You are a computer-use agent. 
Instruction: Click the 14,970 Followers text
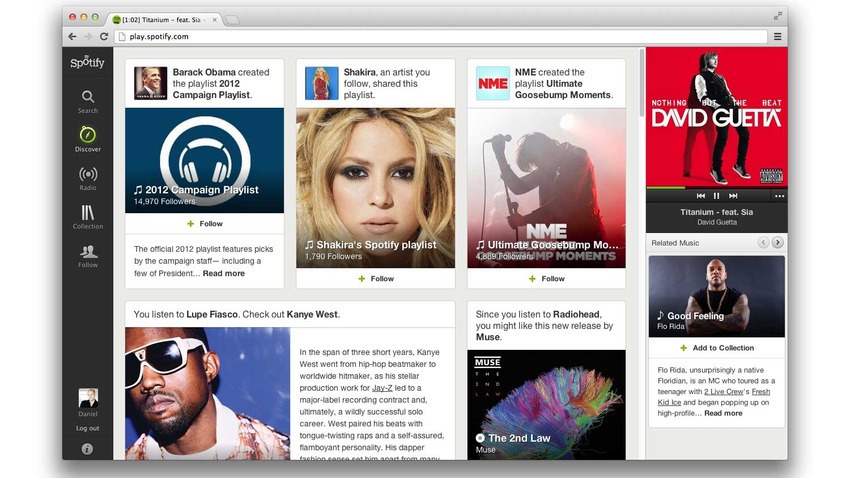[x=164, y=202]
